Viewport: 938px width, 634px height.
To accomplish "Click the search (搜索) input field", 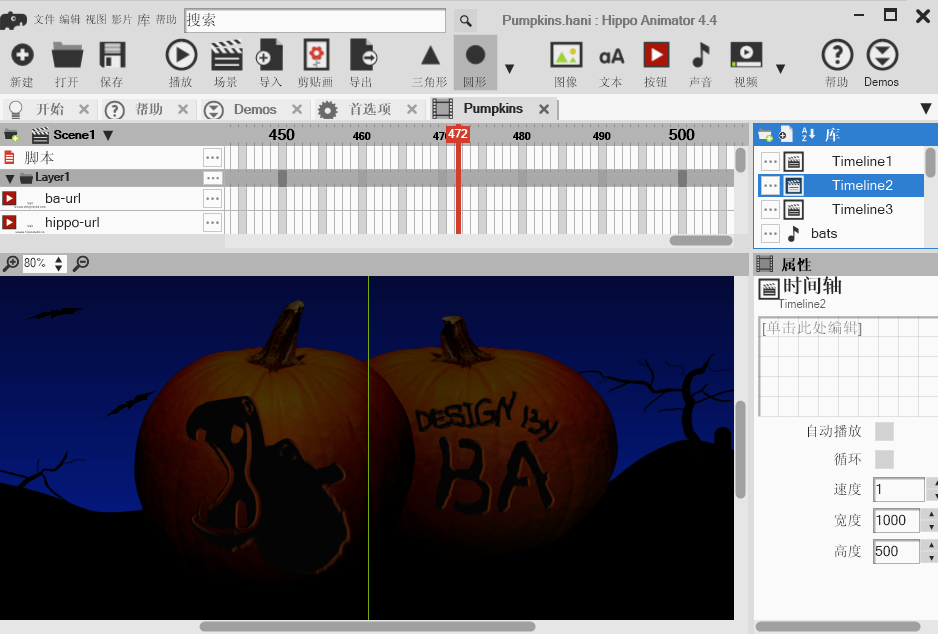I will [x=315, y=20].
